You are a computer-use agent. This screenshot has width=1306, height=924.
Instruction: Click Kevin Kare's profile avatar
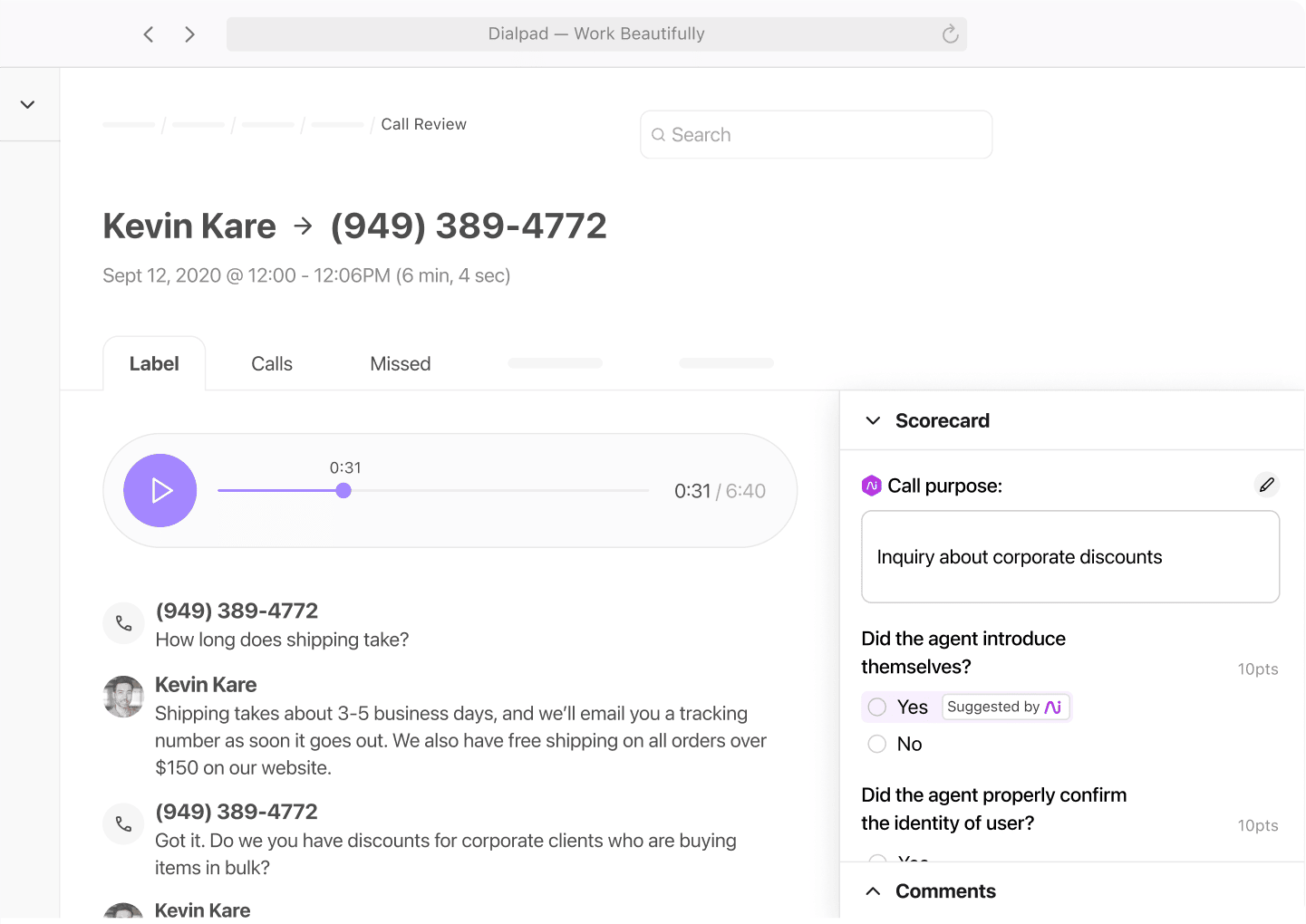123,697
